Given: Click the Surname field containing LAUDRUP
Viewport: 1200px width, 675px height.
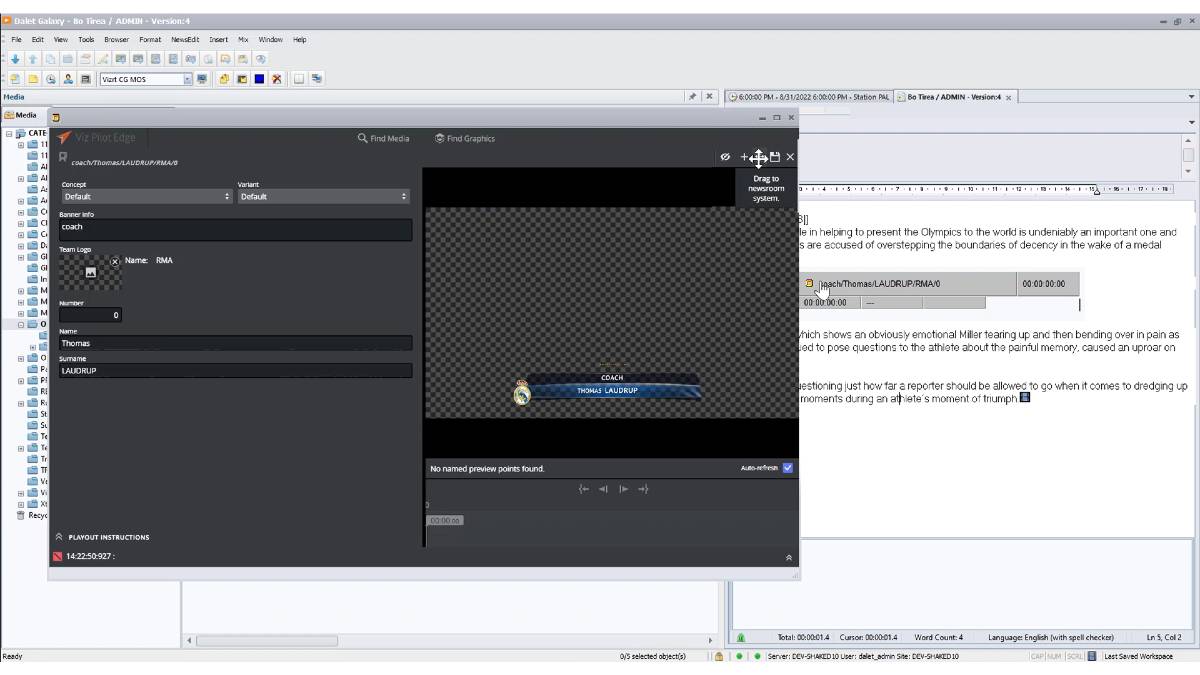Looking at the screenshot, I should [x=235, y=370].
